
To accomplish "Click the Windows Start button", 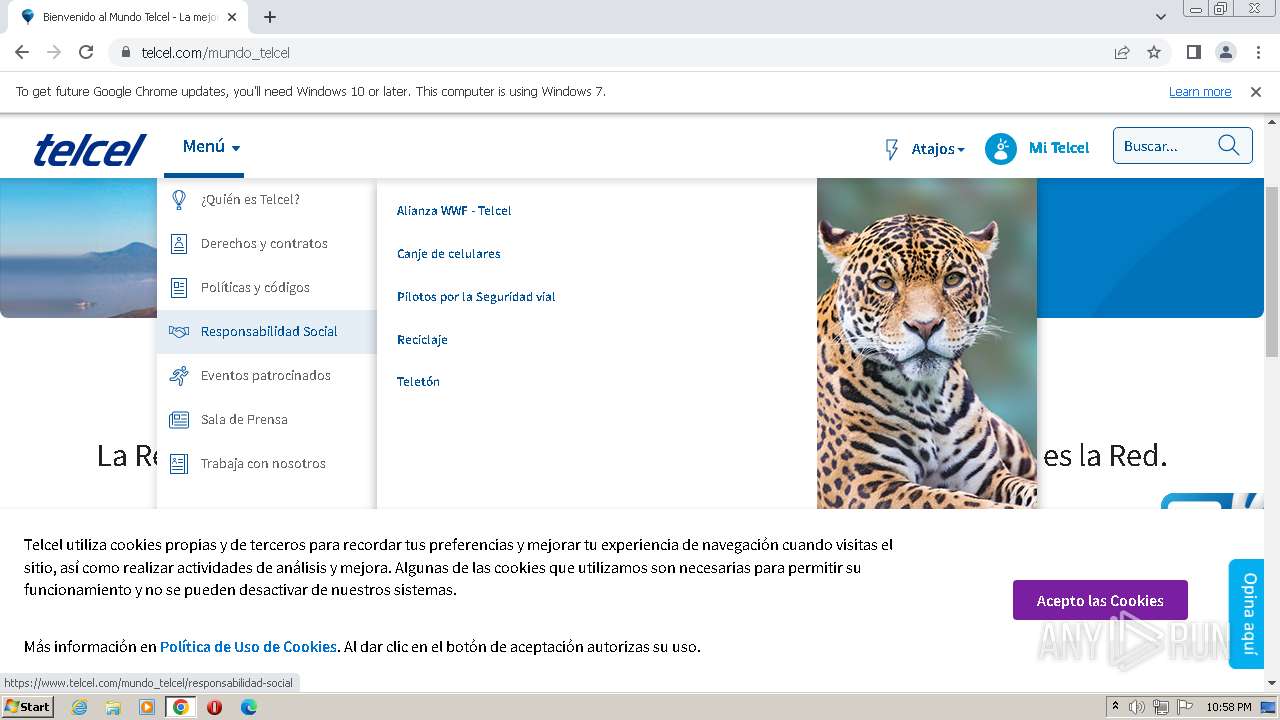I will pos(28,707).
